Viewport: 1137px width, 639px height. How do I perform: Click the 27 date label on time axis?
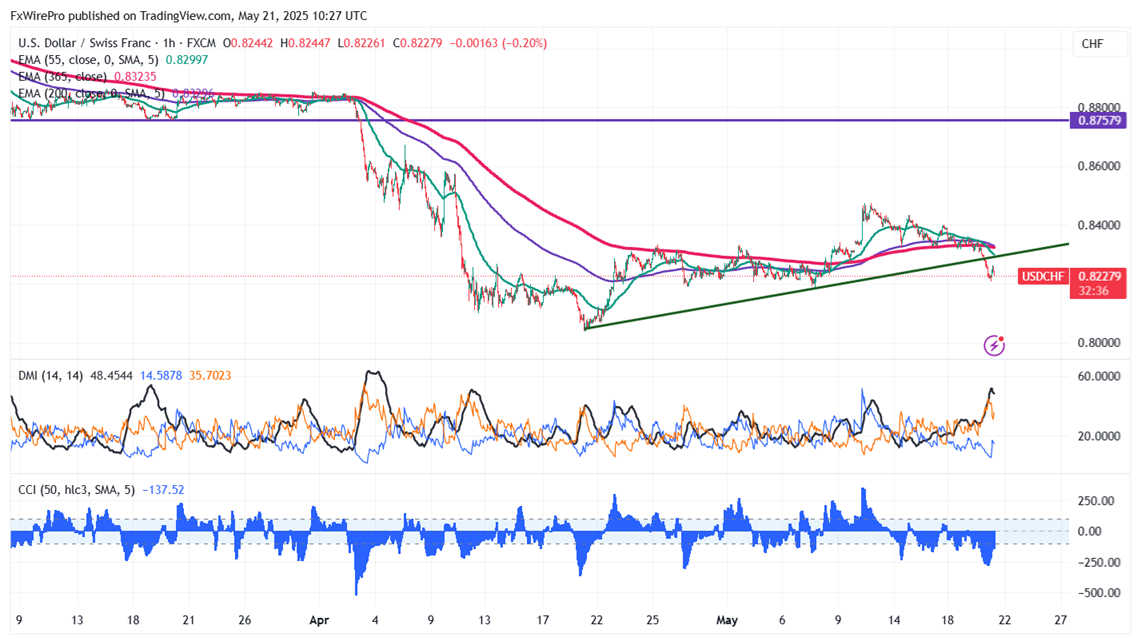[x=1060, y=621]
